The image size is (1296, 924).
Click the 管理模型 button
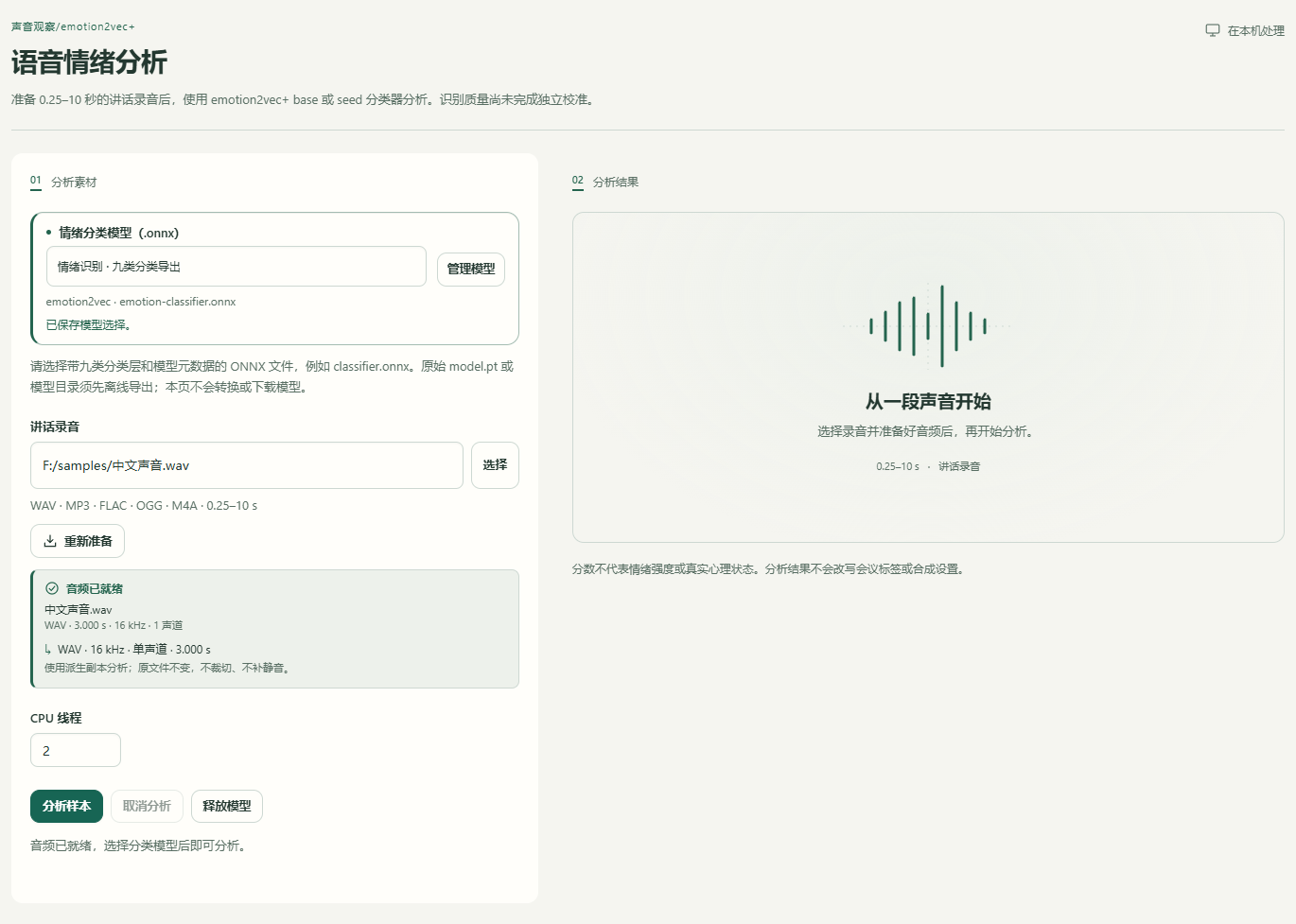coord(471,269)
